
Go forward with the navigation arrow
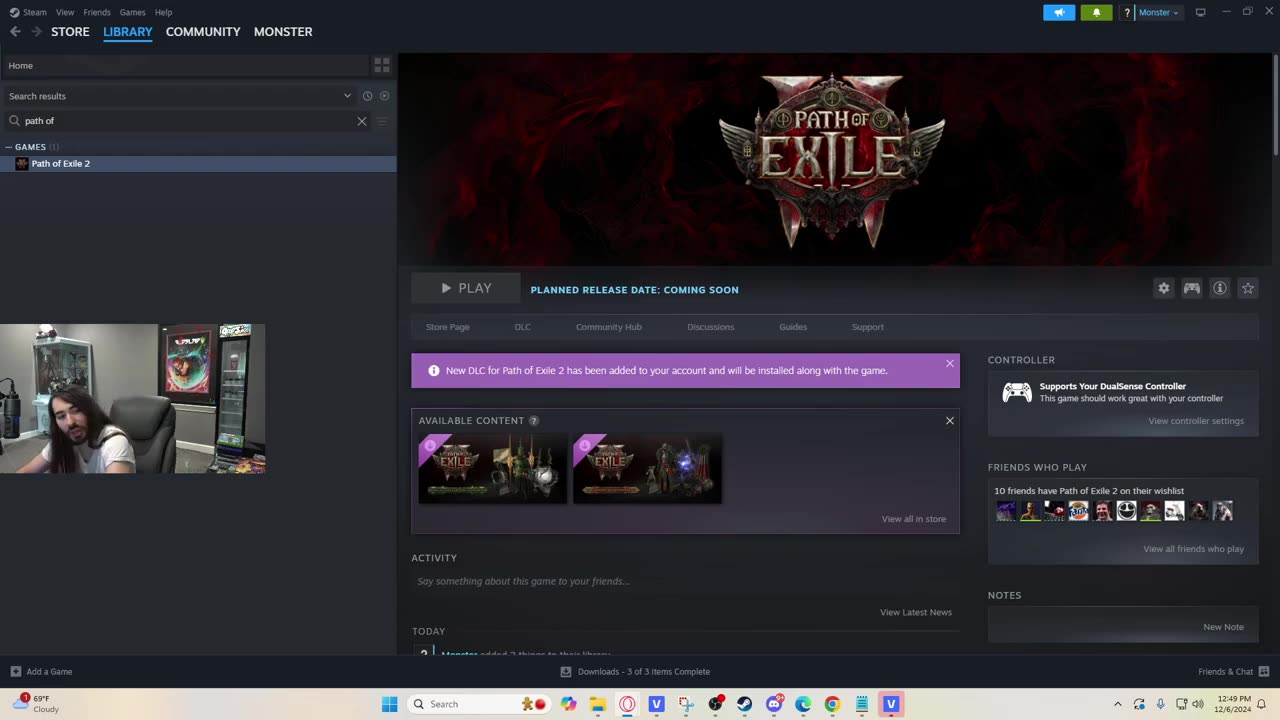coord(36,32)
